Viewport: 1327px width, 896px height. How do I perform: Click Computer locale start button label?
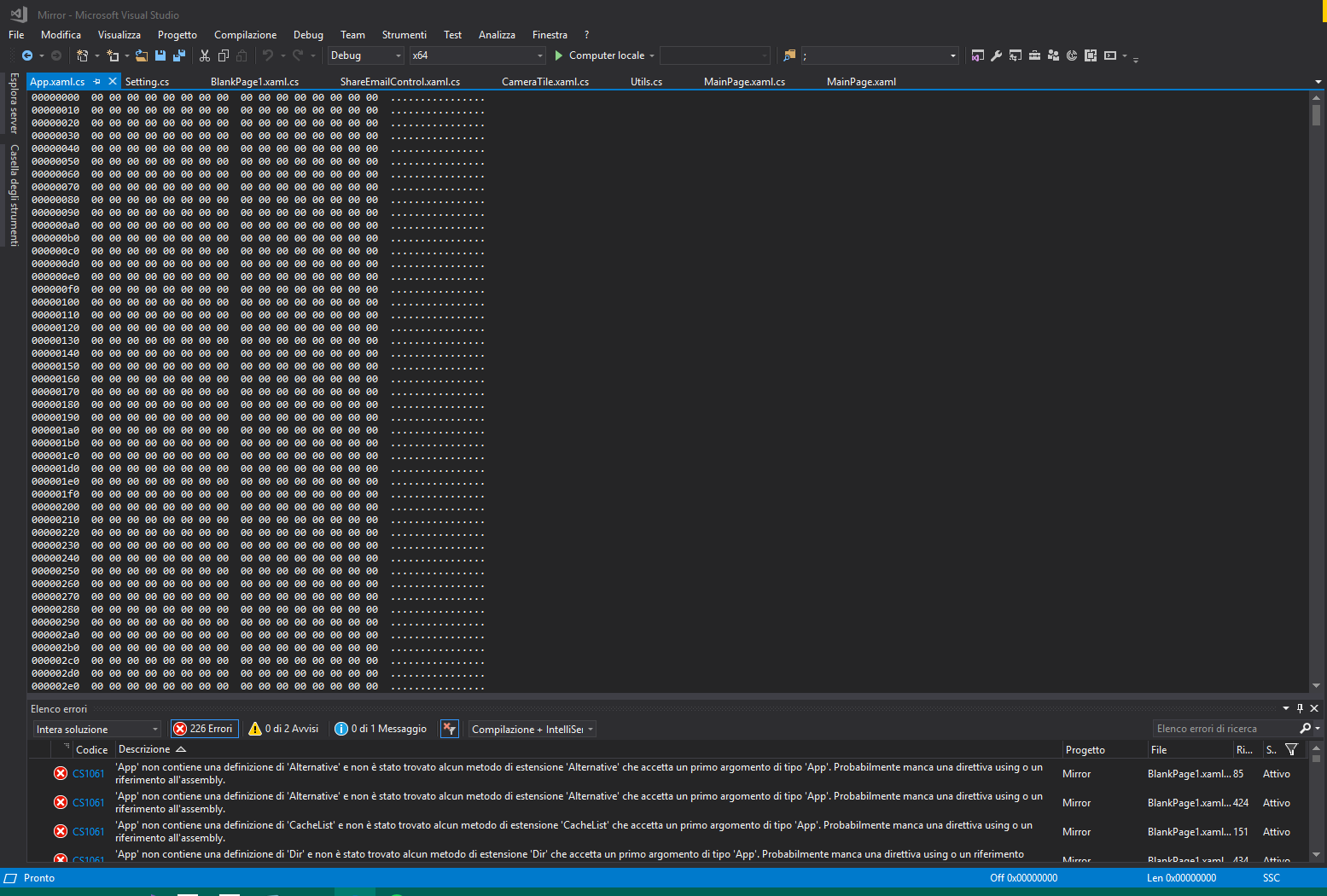tap(606, 55)
